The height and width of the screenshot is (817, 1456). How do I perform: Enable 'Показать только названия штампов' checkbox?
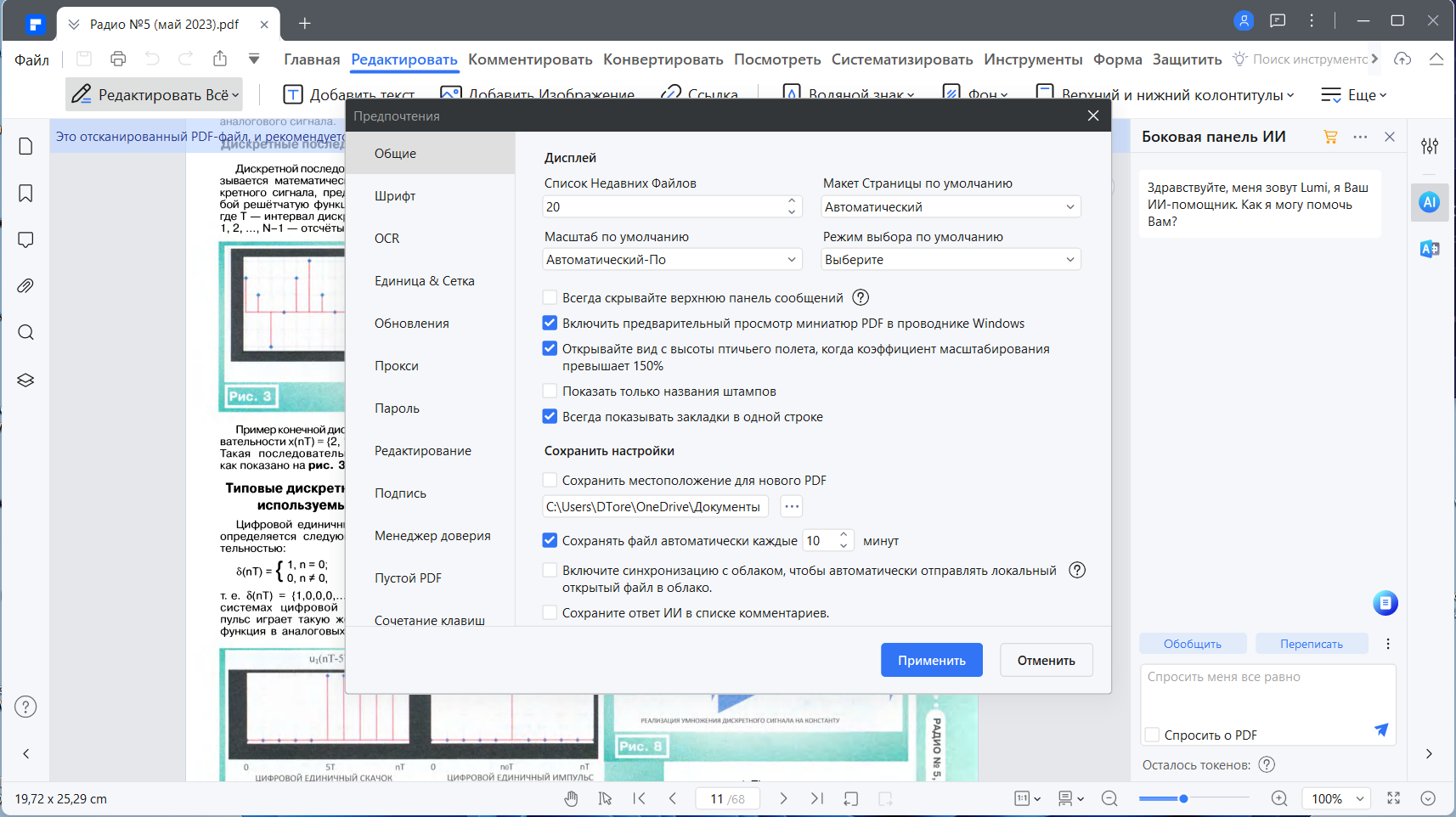pyautogui.click(x=550, y=391)
